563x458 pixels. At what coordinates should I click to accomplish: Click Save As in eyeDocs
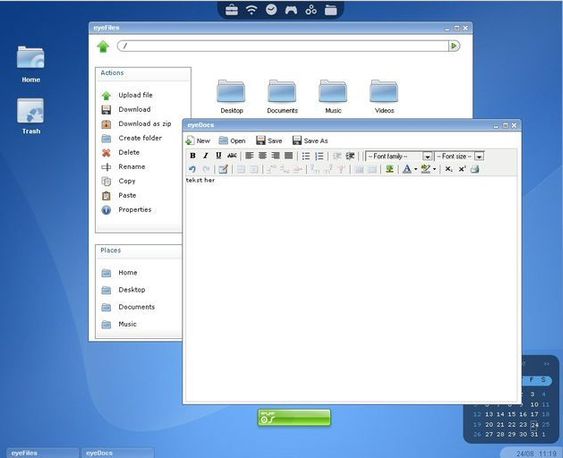pos(310,141)
